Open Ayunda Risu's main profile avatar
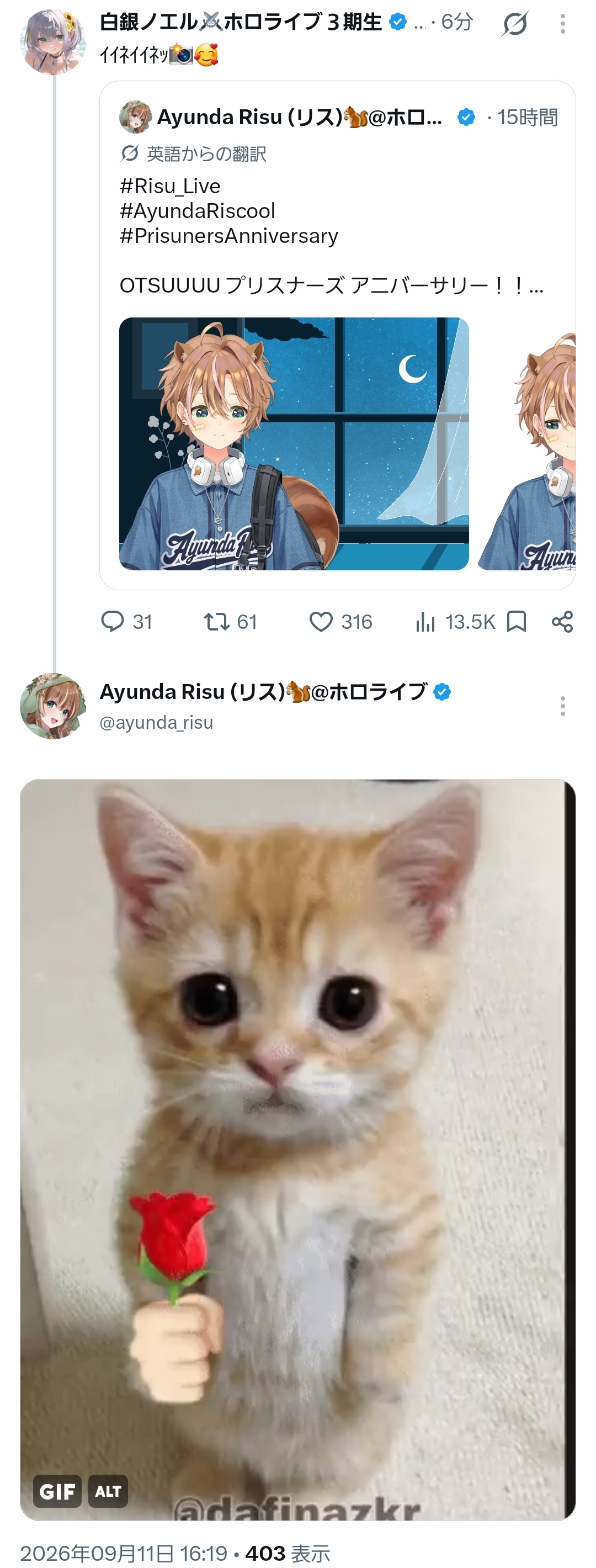Viewport: 596px width, 1568px height. click(x=53, y=706)
